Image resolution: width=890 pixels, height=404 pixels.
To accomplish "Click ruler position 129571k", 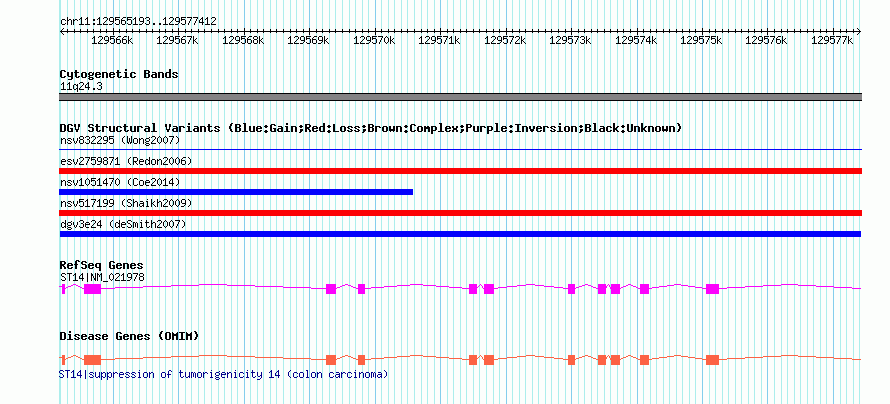I will click(x=439, y=40).
